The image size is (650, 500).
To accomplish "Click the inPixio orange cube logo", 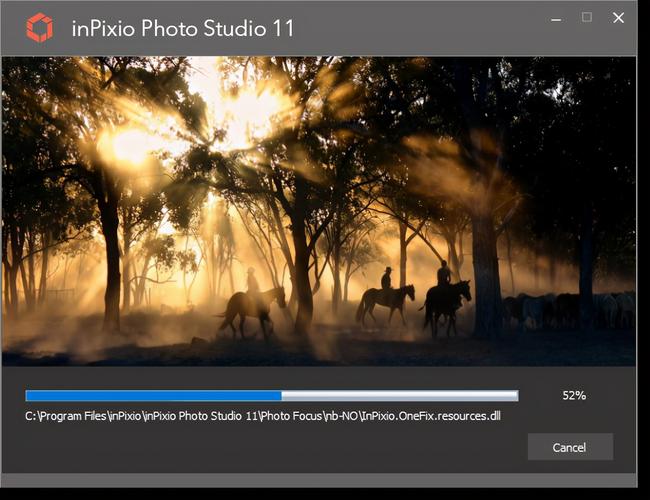I will pos(39,28).
